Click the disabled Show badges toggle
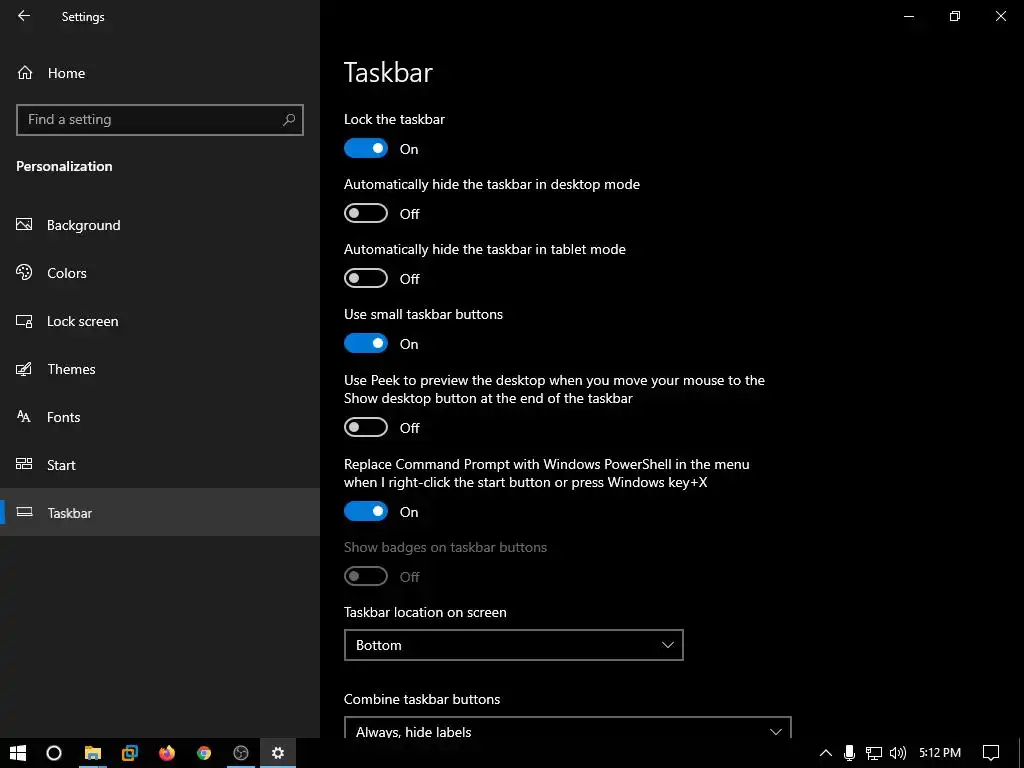 pyautogui.click(x=366, y=576)
